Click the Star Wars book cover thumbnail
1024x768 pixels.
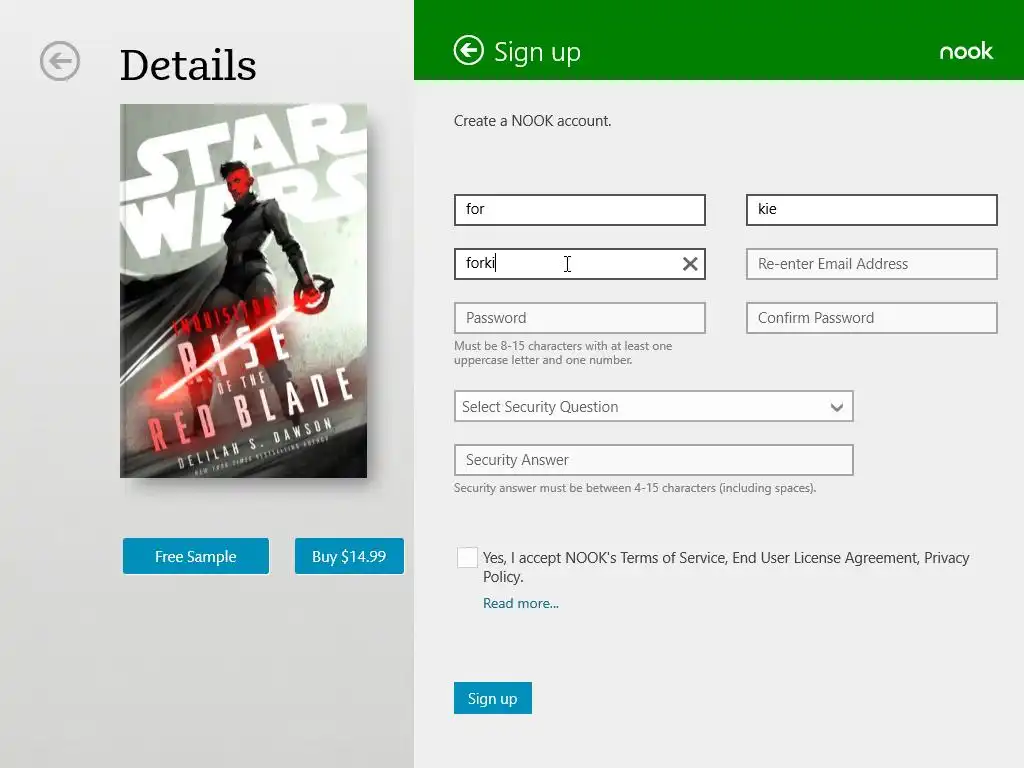(243, 291)
